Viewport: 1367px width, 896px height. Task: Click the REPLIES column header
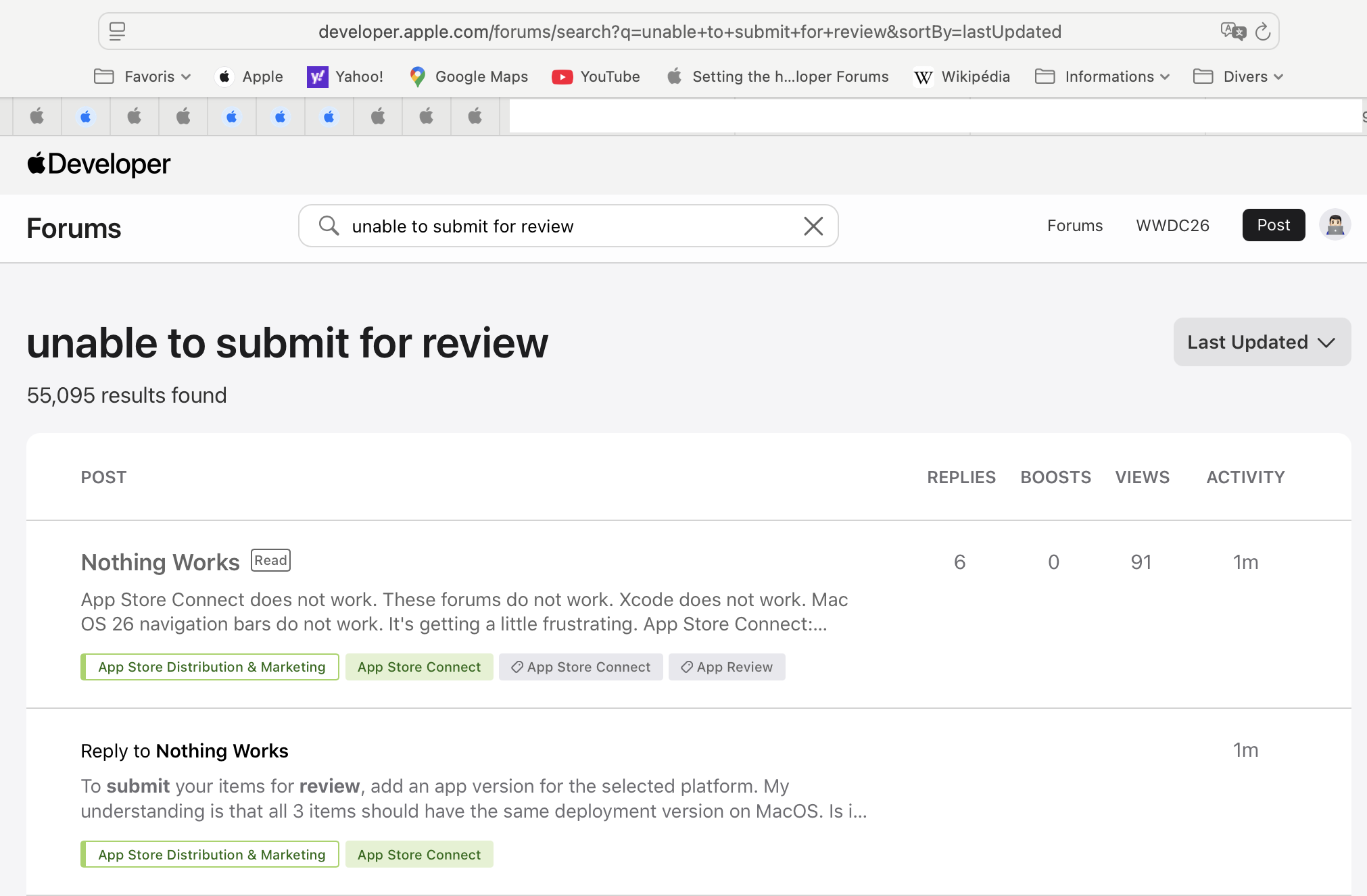(961, 477)
